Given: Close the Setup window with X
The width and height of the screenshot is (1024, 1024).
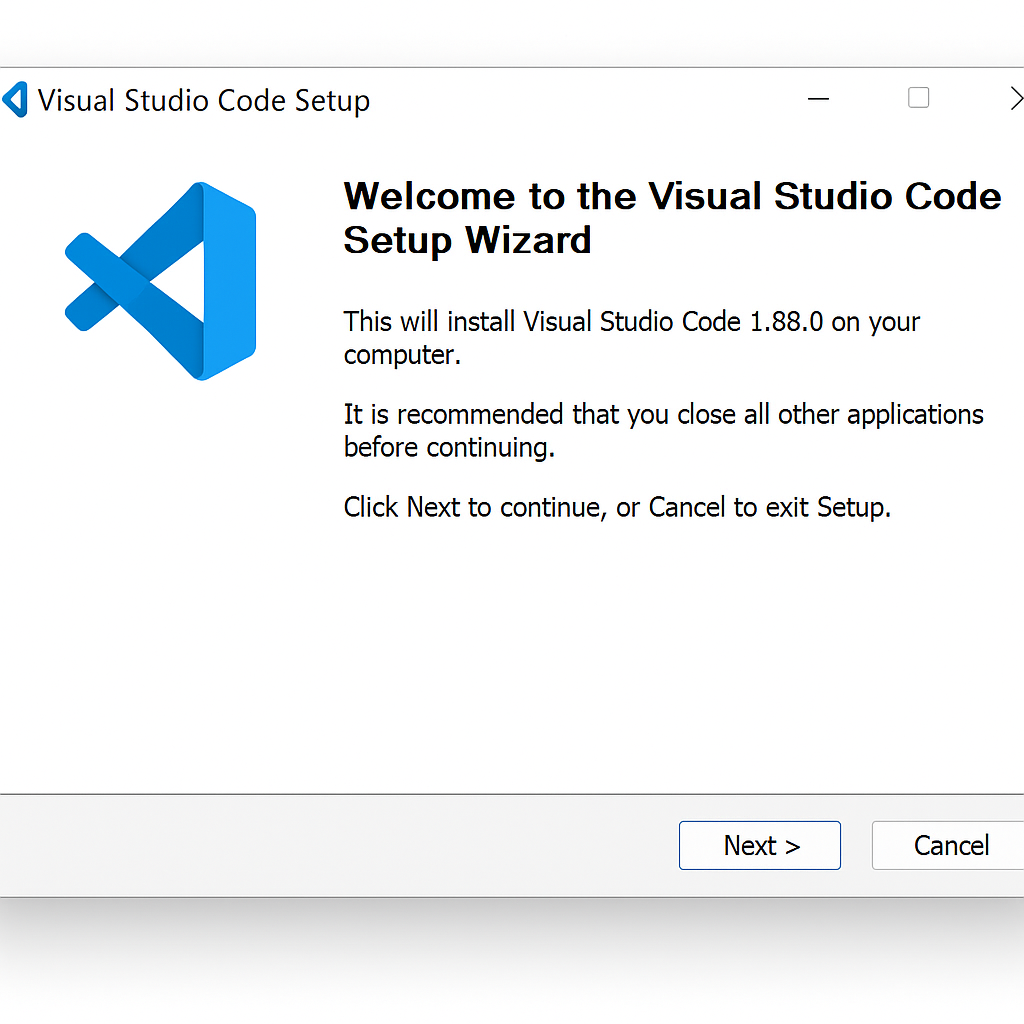Looking at the screenshot, I should [1015, 99].
